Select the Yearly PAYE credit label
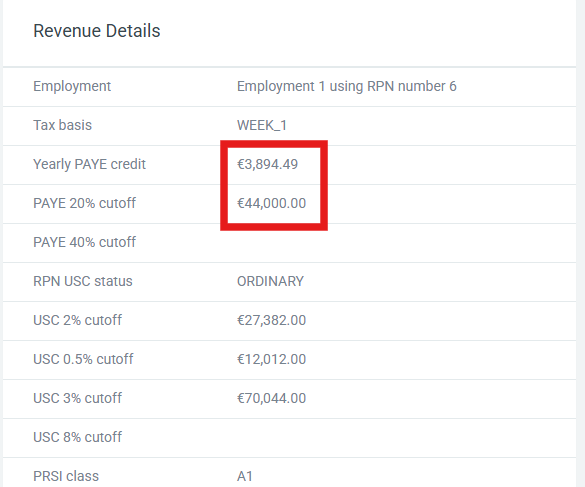This screenshot has height=487, width=585. click(89, 164)
